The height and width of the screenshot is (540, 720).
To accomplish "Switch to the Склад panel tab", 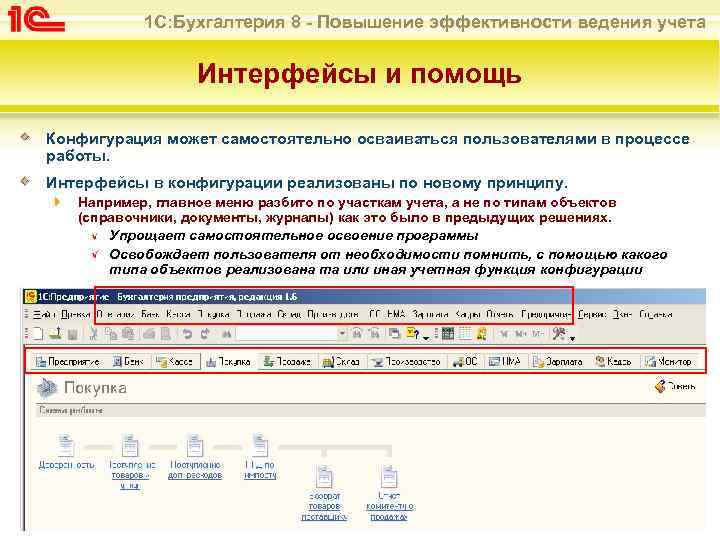I will (x=341, y=362).
